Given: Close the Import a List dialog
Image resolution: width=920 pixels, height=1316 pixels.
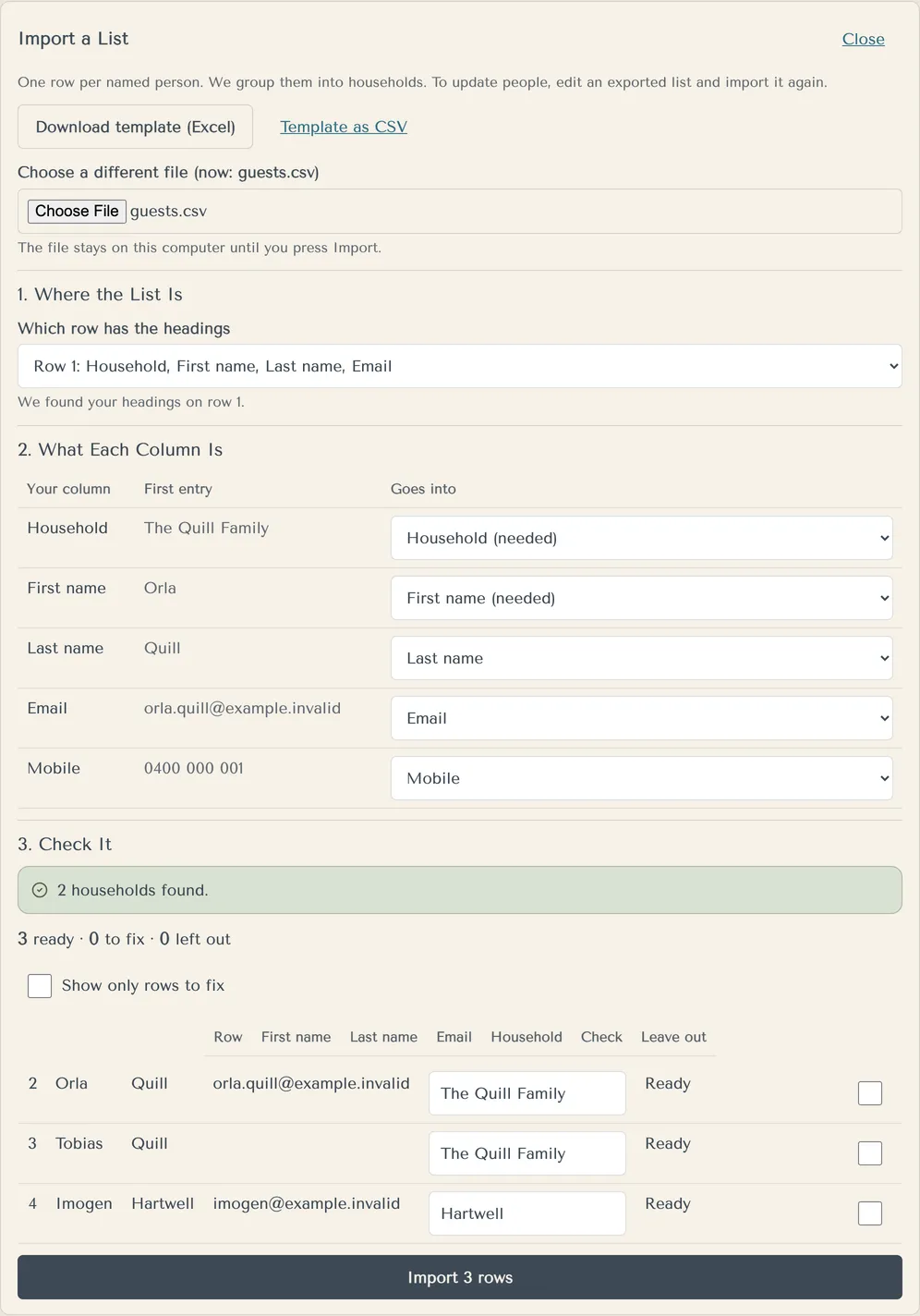Looking at the screenshot, I should click(864, 39).
